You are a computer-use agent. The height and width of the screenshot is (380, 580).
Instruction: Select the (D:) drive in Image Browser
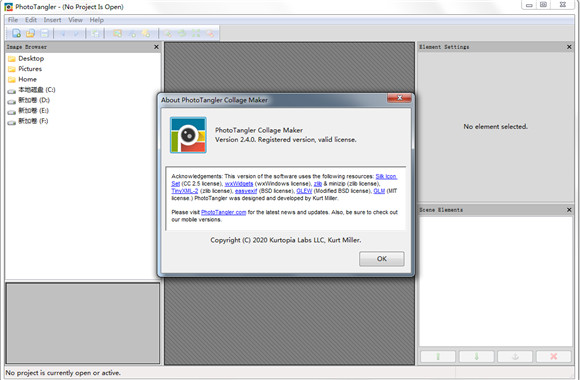point(28,100)
